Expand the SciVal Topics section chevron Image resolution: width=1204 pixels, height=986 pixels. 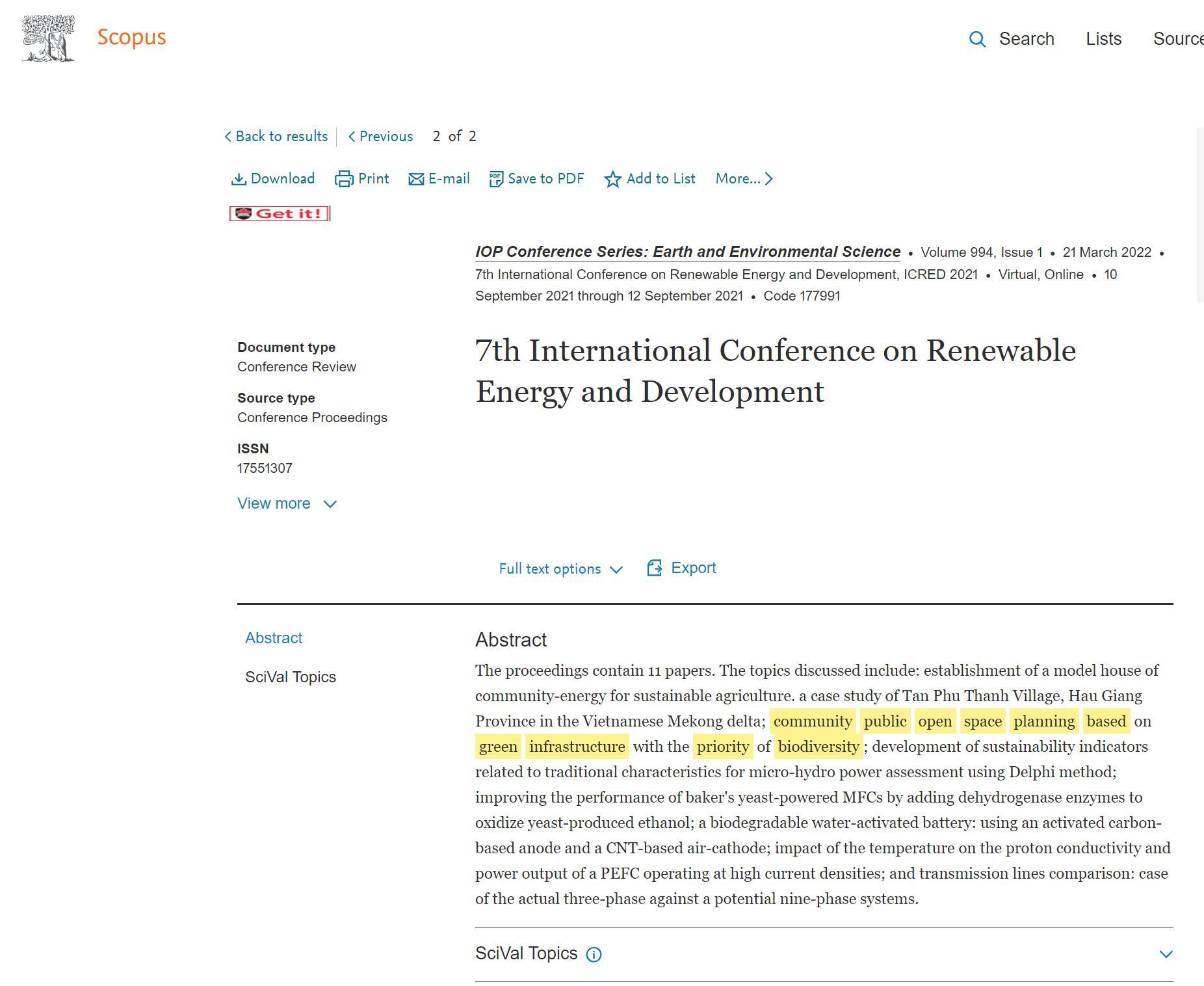1166,954
